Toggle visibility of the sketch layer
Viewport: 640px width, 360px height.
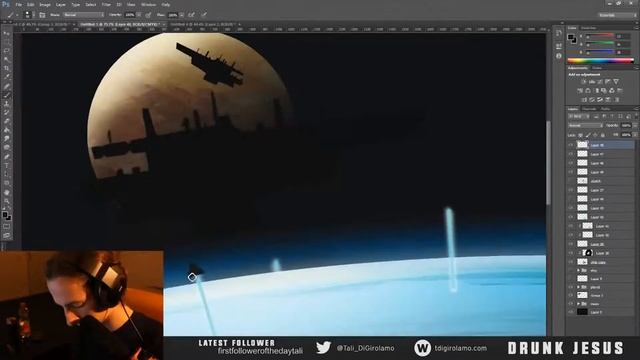(x=571, y=181)
